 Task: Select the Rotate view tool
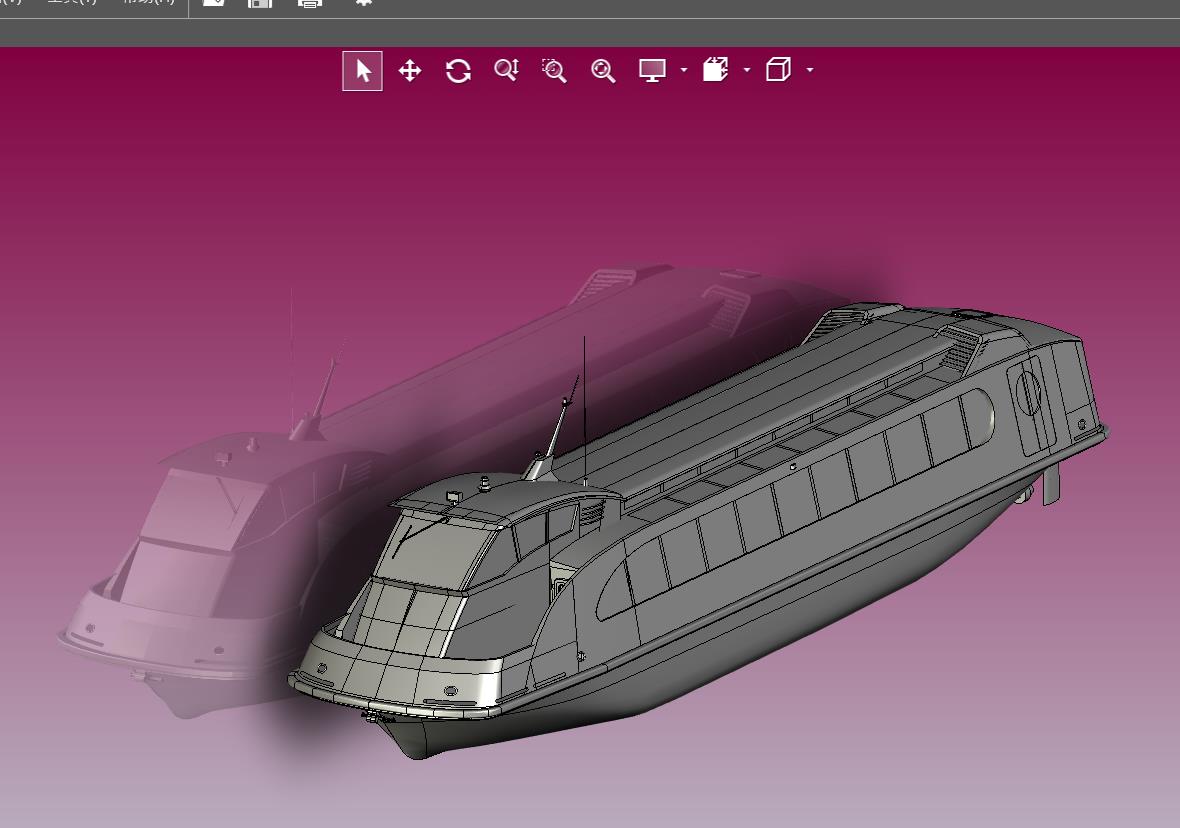tap(458, 71)
